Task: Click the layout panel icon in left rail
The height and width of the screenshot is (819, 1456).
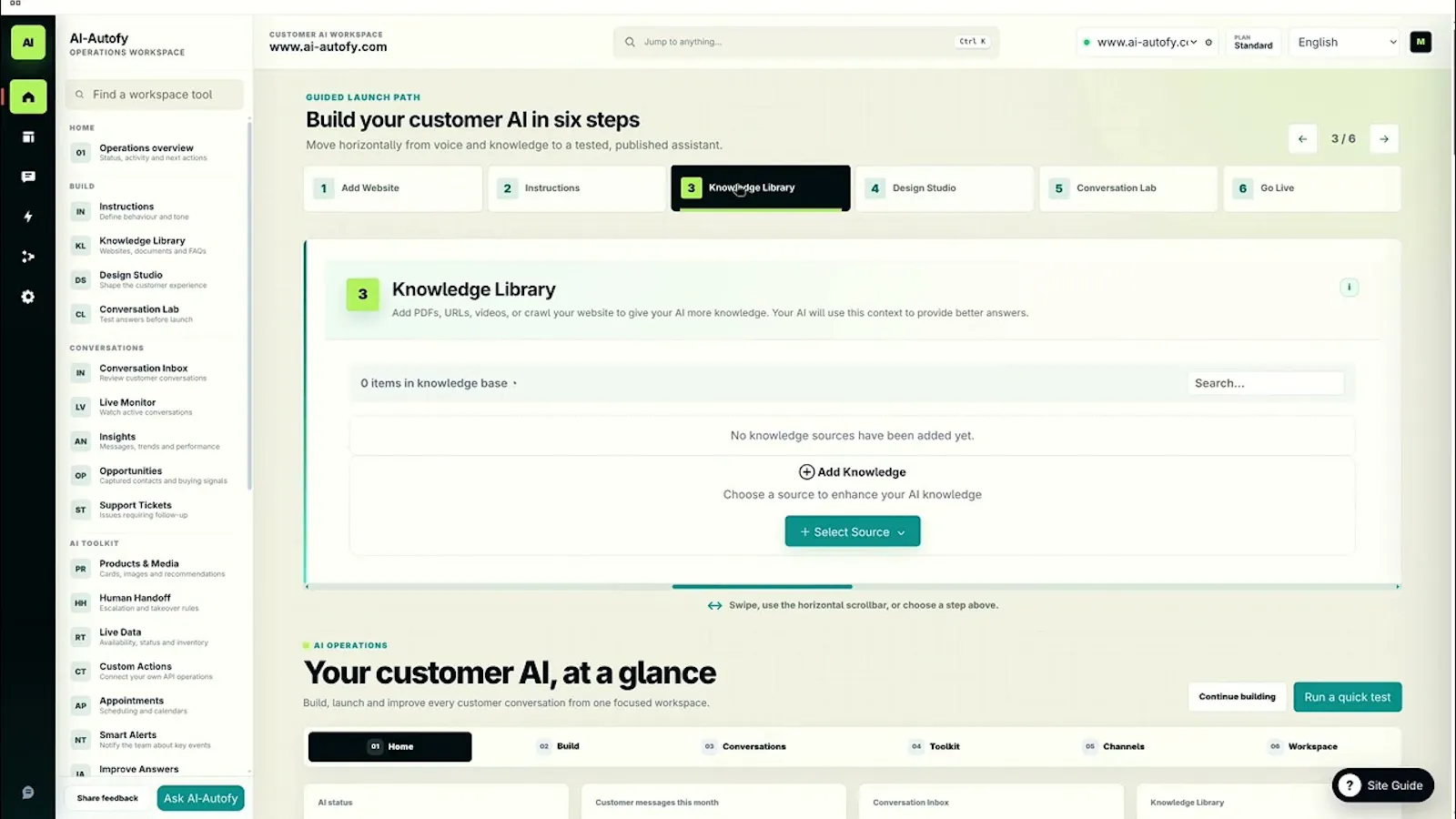Action: [x=28, y=137]
